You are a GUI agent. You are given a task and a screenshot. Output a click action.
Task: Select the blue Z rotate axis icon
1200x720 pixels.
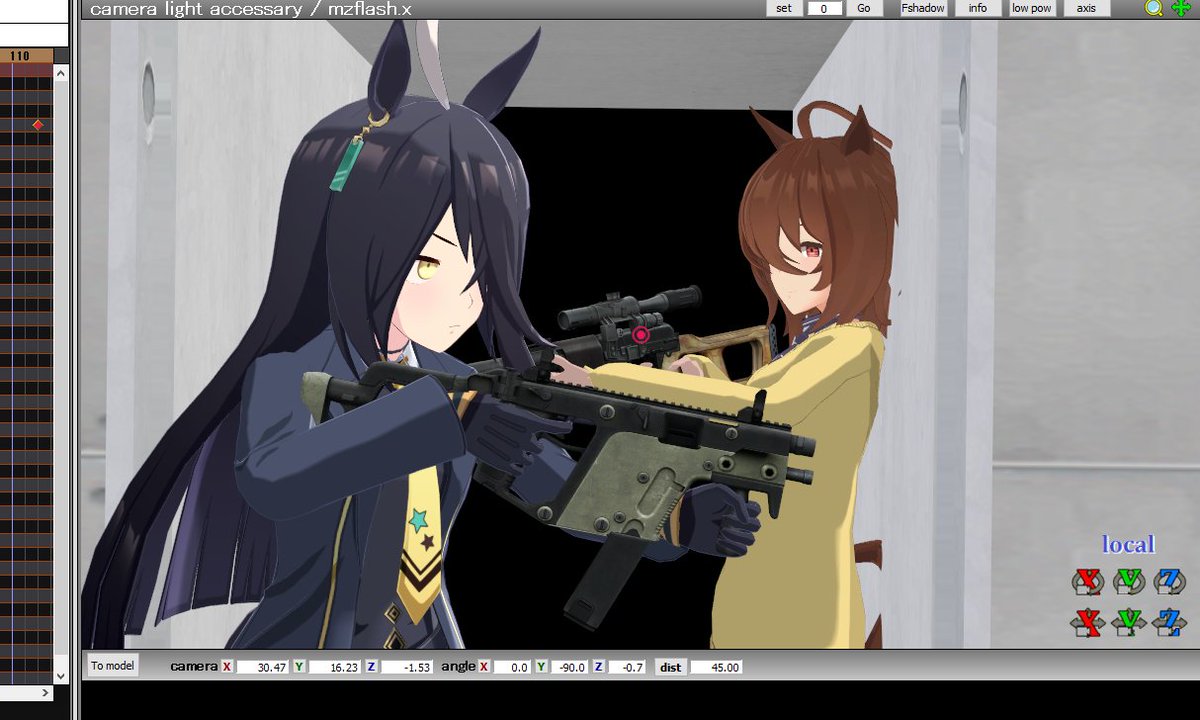(1170, 582)
